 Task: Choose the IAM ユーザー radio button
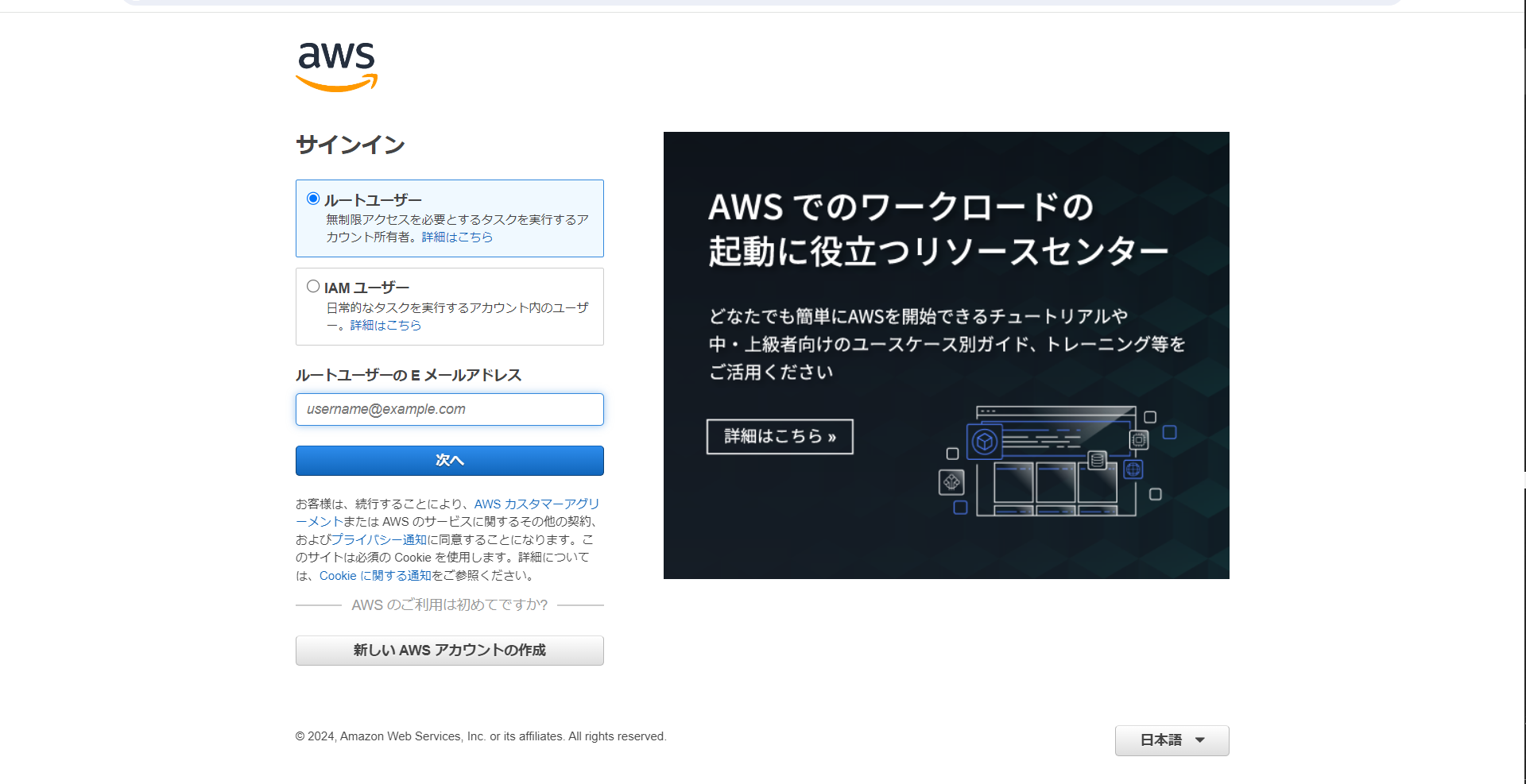tap(313, 285)
